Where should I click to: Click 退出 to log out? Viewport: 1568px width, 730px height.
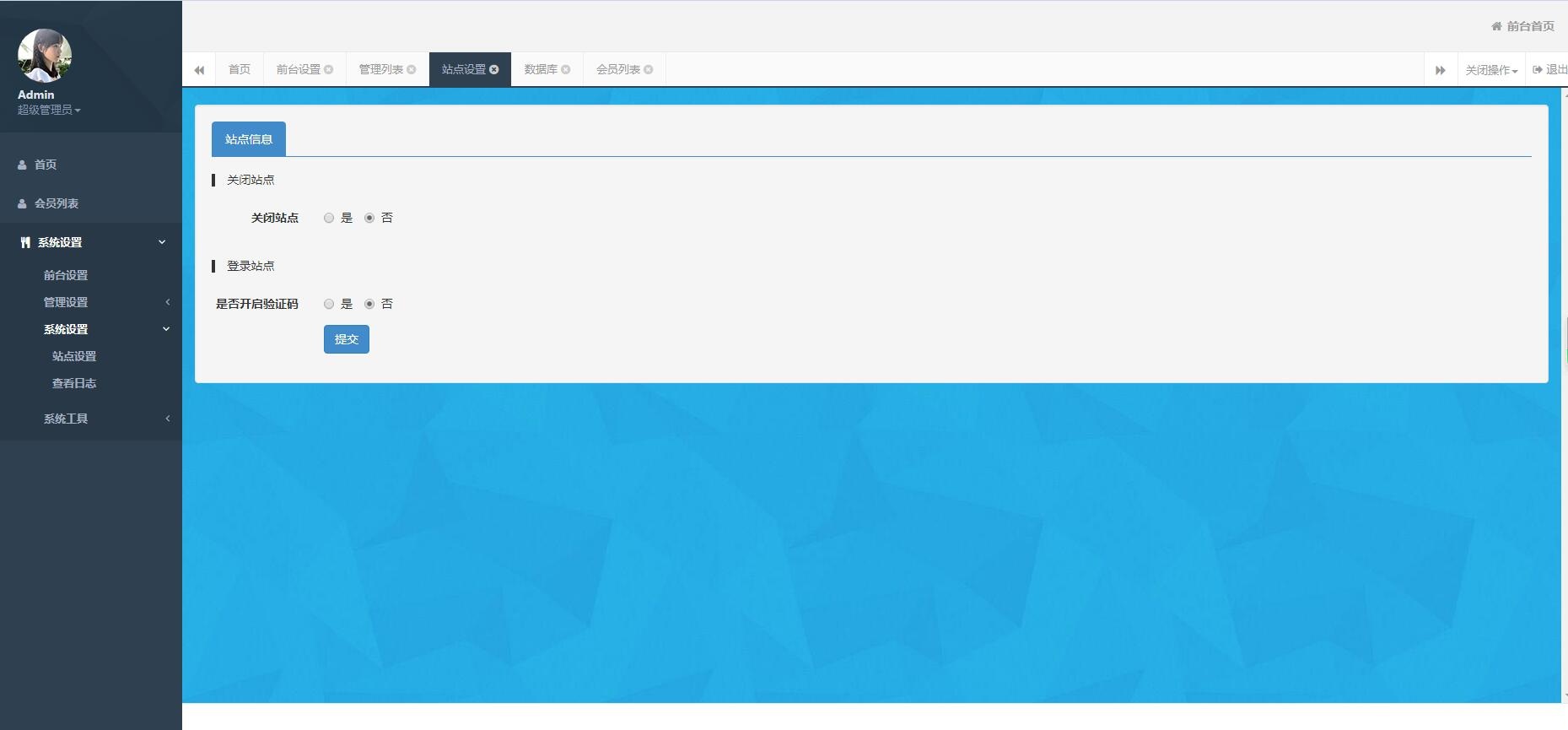click(1550, 70)
